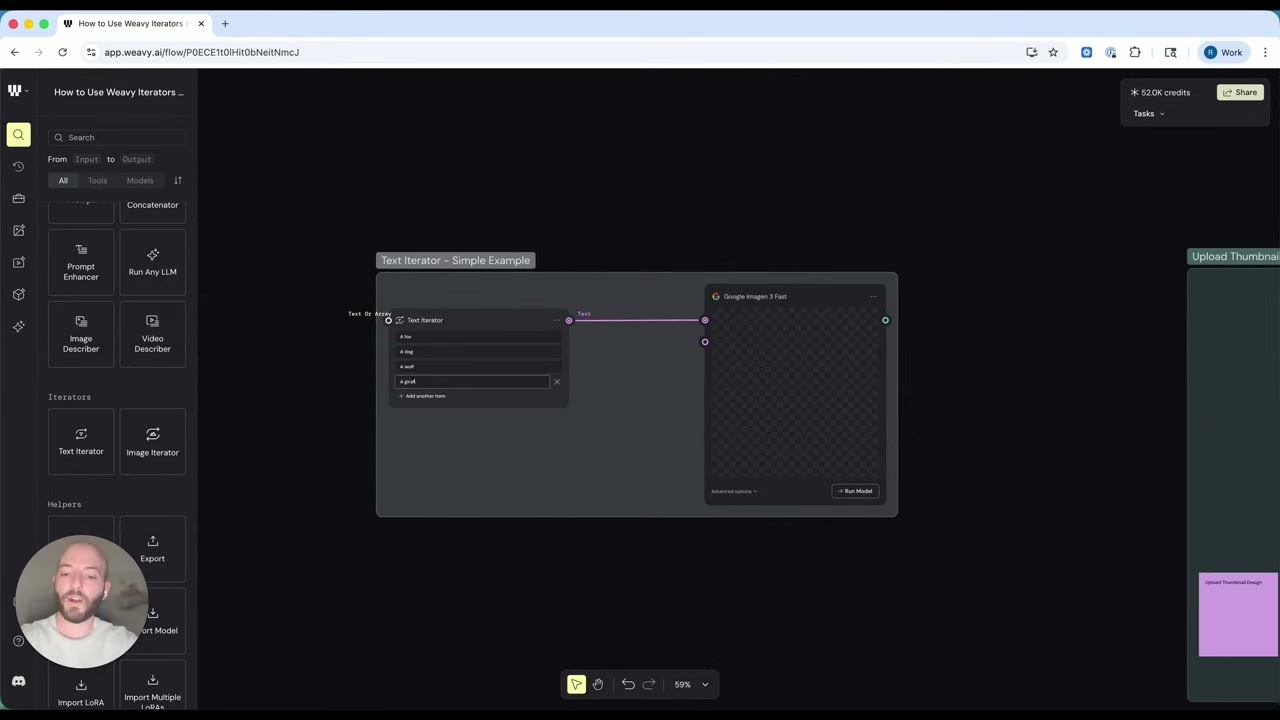Bookmark this page with star icon
The height and width of the screenshot is (720, 1280).
pos(1053,52)
